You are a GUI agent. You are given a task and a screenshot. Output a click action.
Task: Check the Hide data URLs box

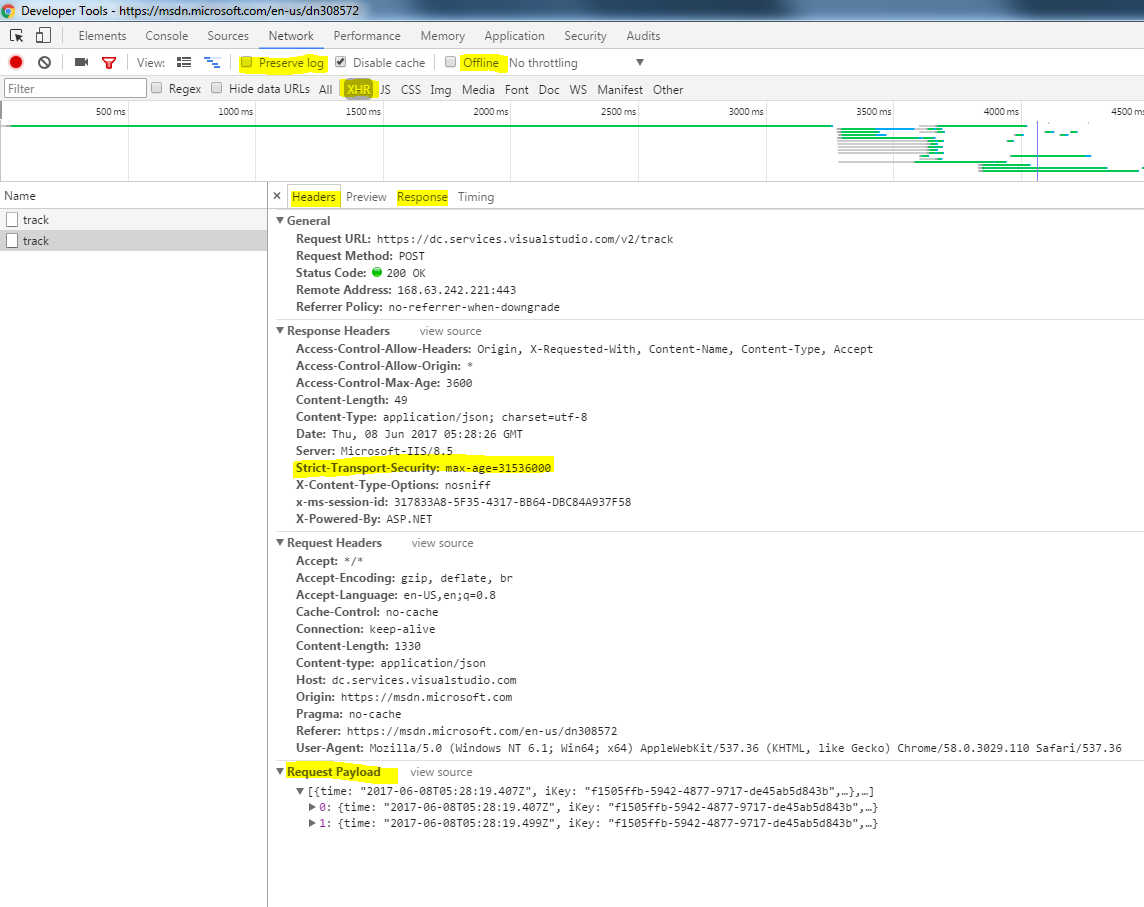pyautogui.click(x=217, y=88)
